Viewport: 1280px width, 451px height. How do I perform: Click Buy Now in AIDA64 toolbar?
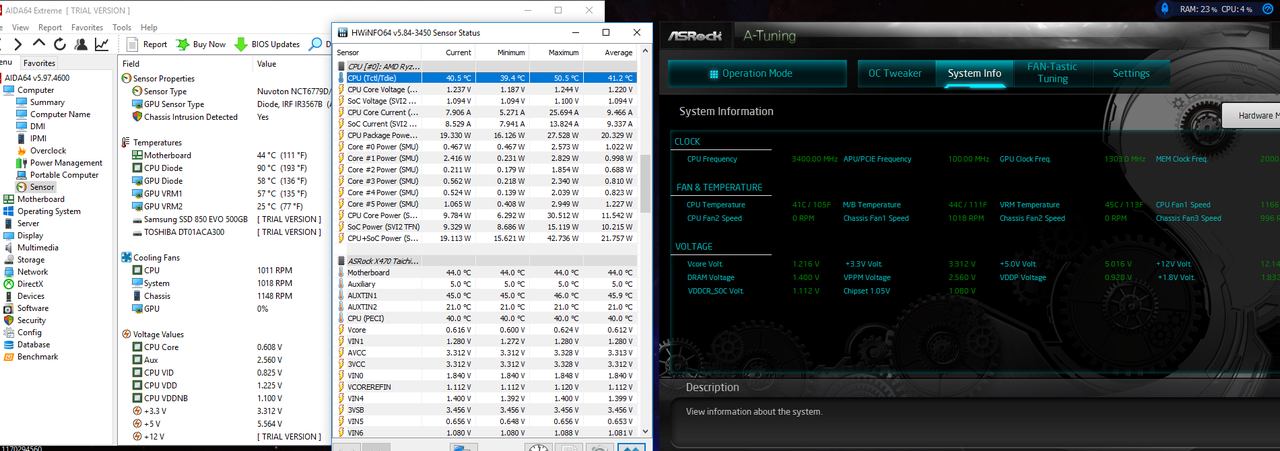coord(201,44)
